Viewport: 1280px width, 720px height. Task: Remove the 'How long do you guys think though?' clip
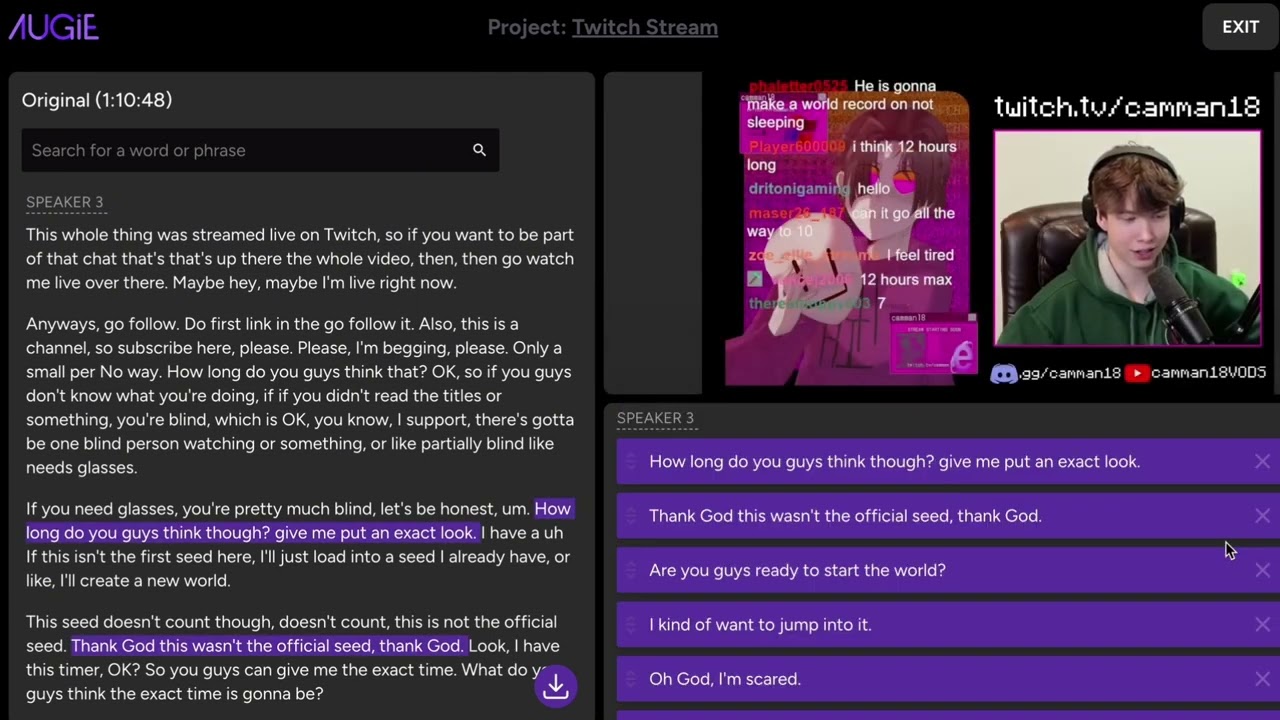1262,462
